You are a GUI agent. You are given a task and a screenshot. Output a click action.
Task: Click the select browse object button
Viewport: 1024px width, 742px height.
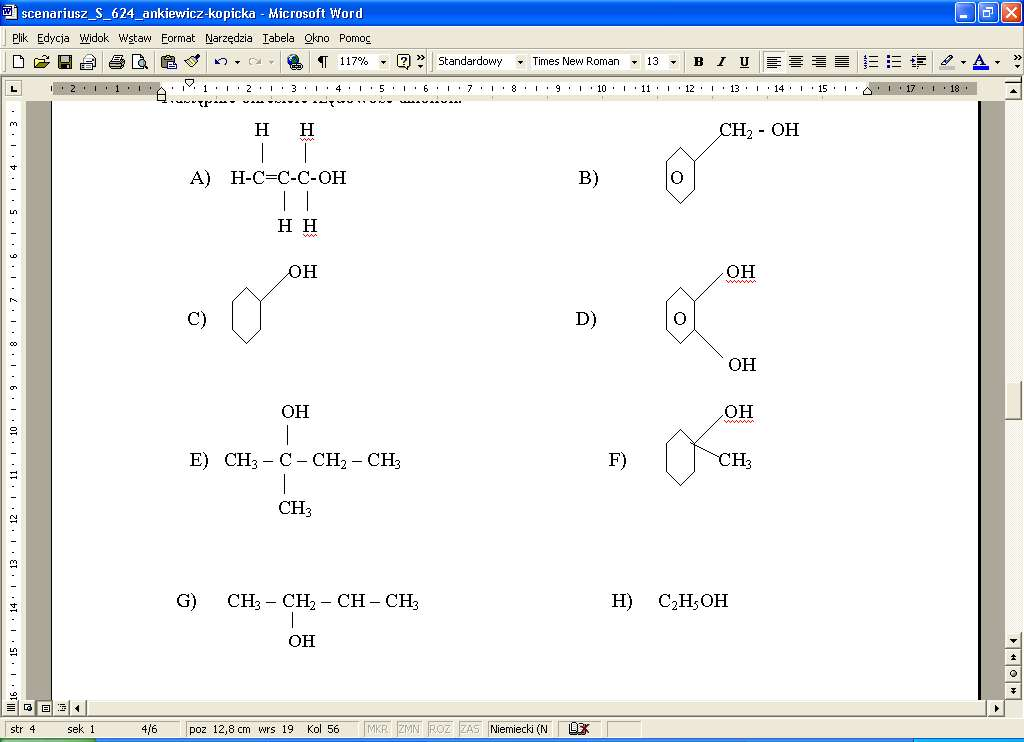click(1013, 673)
